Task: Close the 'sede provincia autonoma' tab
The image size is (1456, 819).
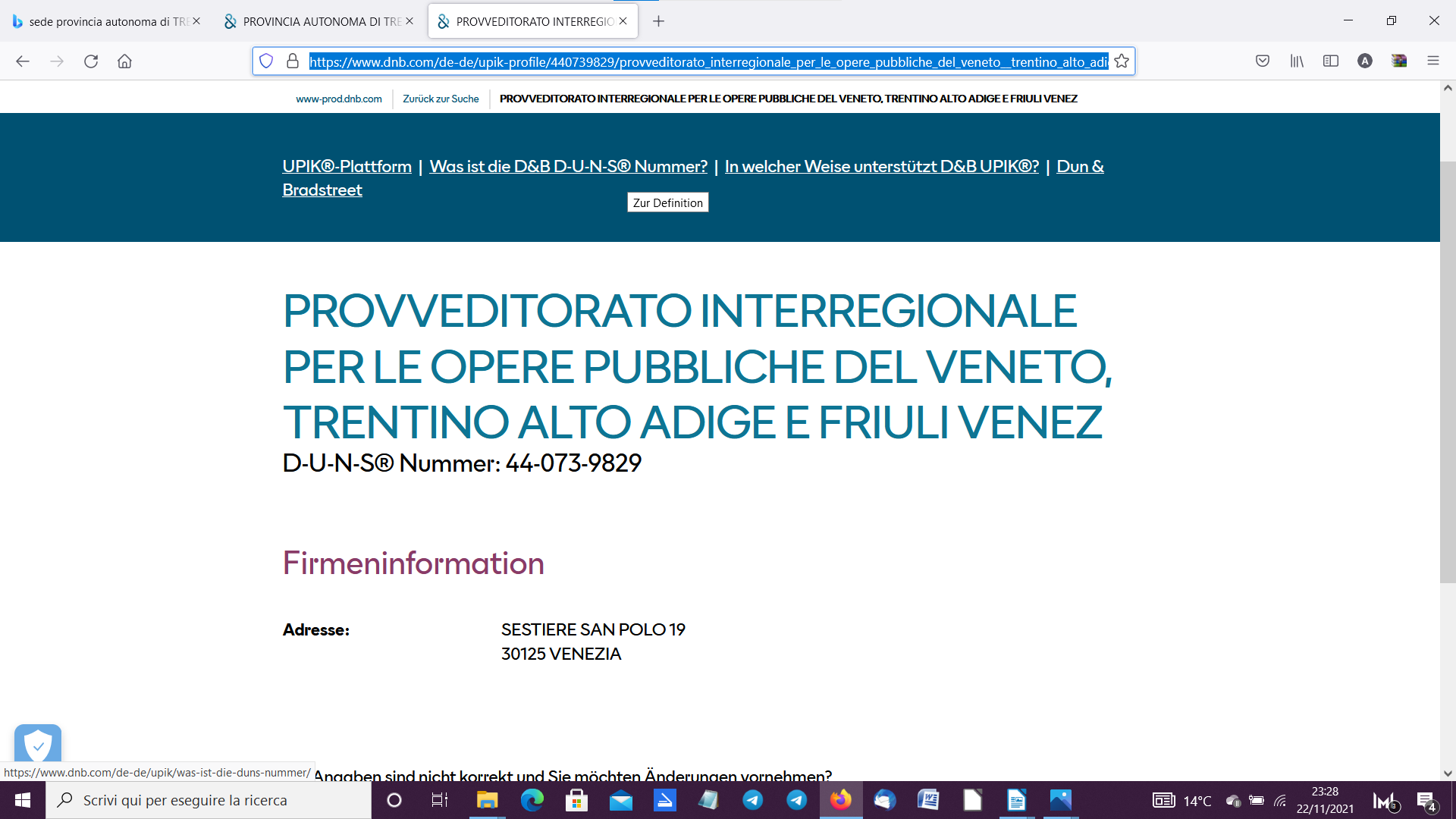Action: (196, 21)
